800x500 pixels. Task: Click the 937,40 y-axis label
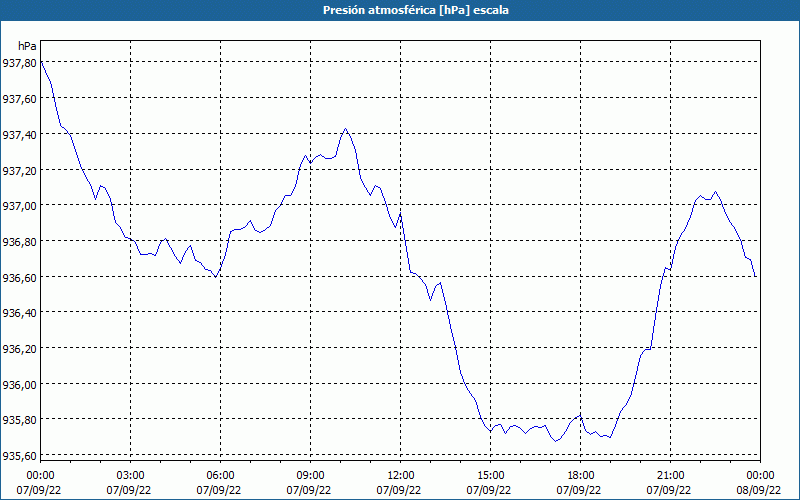(19, 134)
